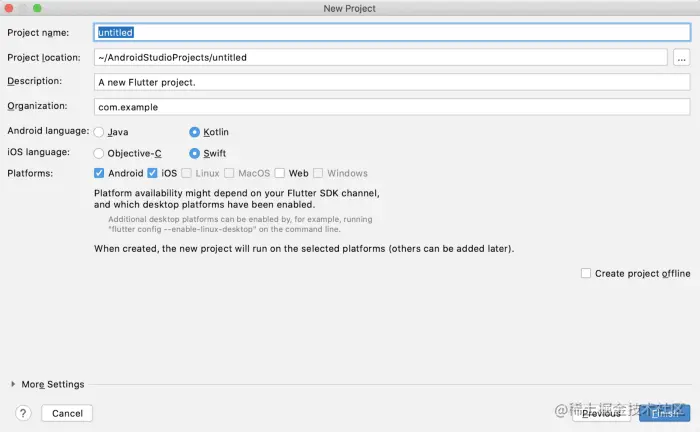Viewport: 700px width, 432px height.
Task: Toggle the Create project offline checkbox
Action: pos(586,273)
